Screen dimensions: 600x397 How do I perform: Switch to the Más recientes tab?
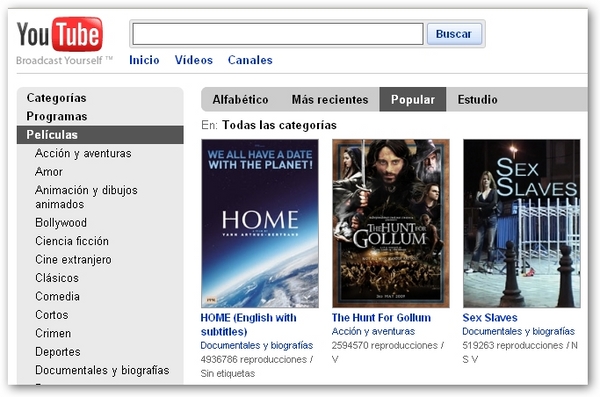330,100
